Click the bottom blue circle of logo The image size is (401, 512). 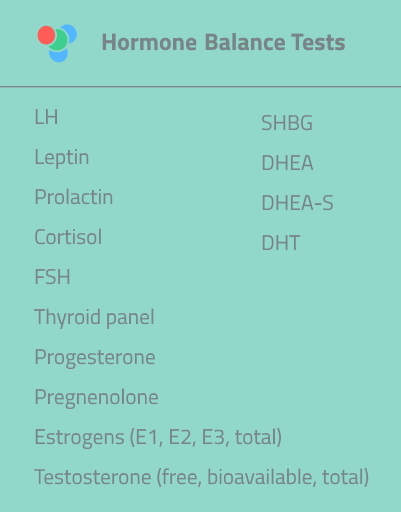coord(59,55)
